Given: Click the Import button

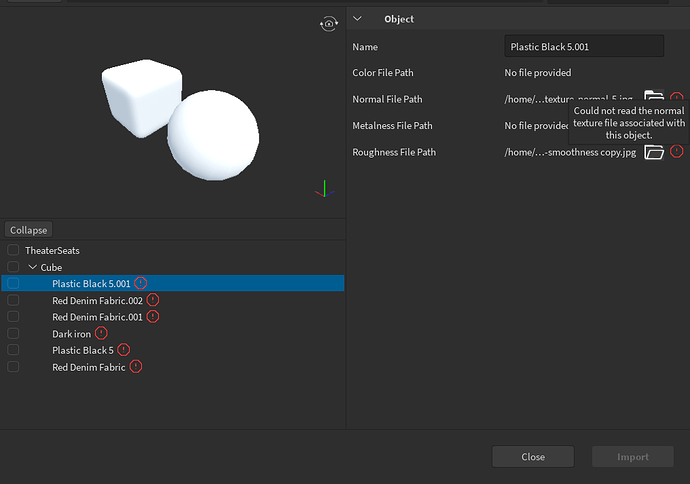Looking at the screenshot, I should point(632,457).
